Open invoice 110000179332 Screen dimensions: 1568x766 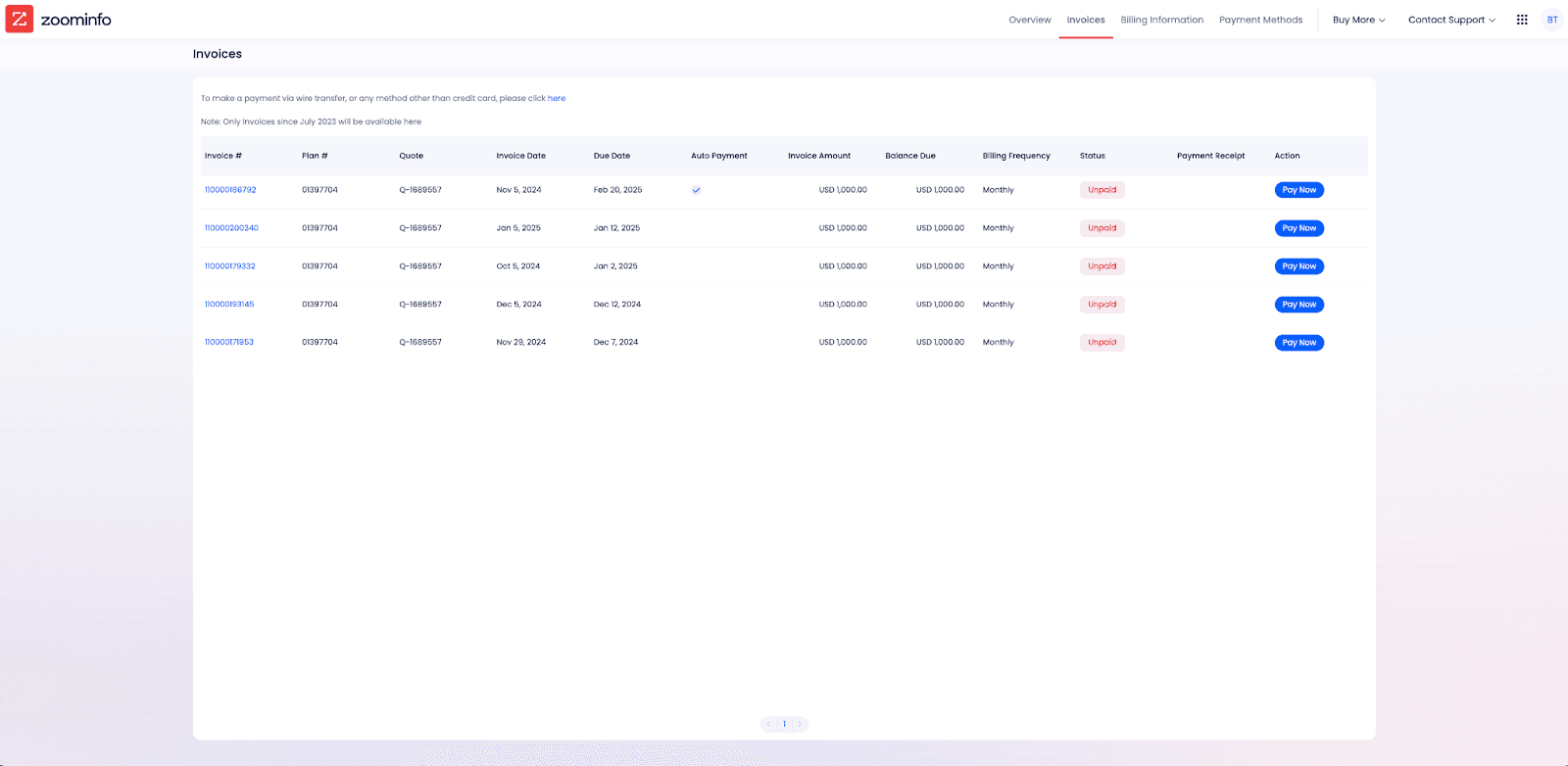pos(229,266)
